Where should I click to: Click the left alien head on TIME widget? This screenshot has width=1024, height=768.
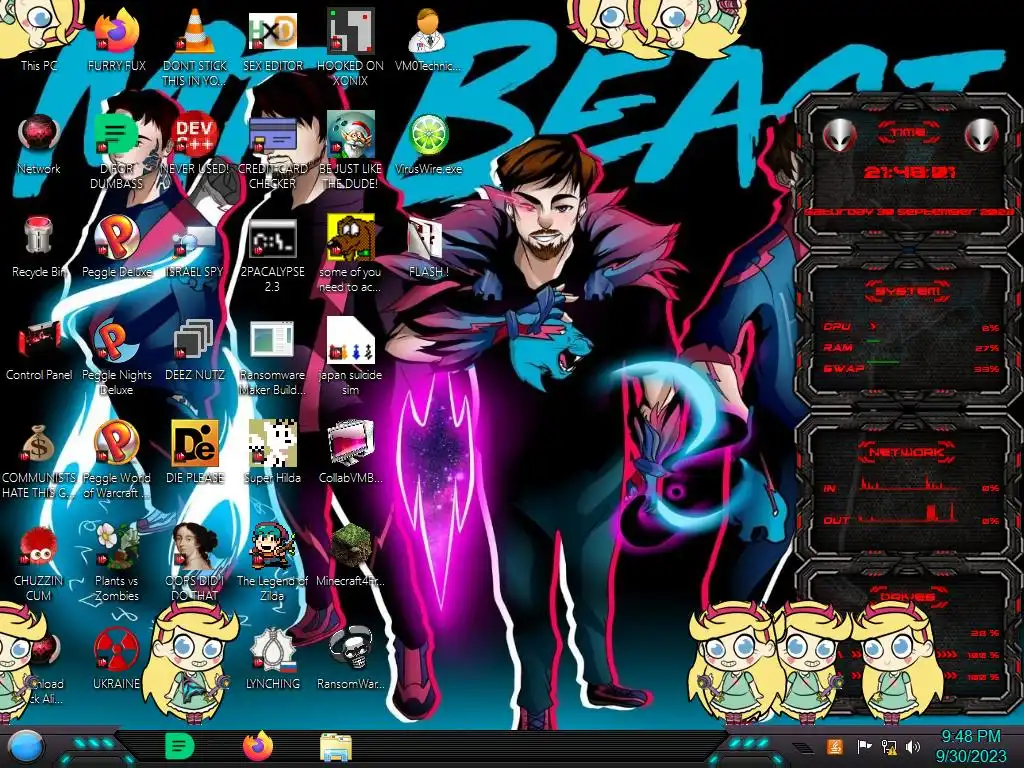point(839,135)
